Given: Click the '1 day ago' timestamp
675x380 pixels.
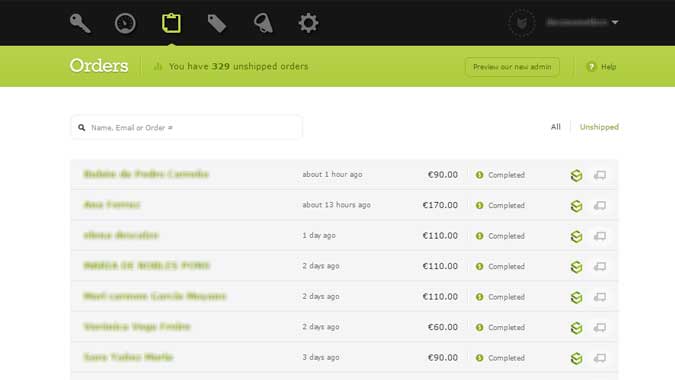Looking at the screenshot, I should click(x=319, y=235).
